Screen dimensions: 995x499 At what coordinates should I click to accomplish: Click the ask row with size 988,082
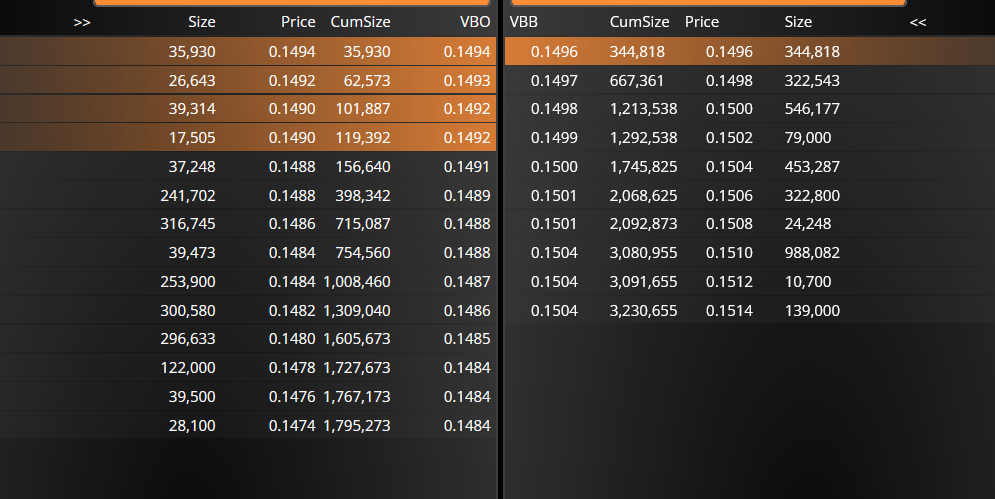click(x=750, y=253)
